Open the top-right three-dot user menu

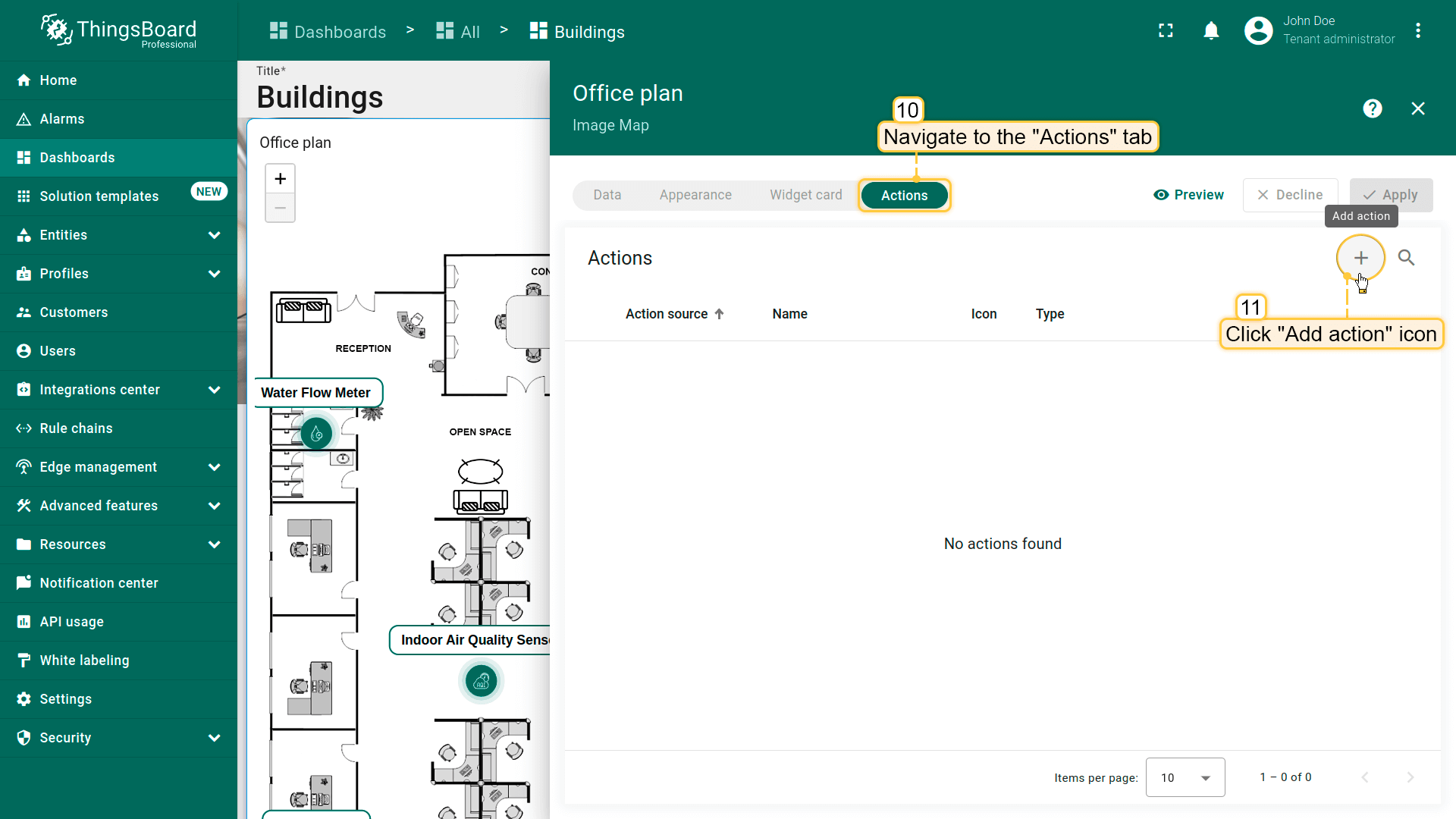pyautogui.click(x=1417, y=31)
